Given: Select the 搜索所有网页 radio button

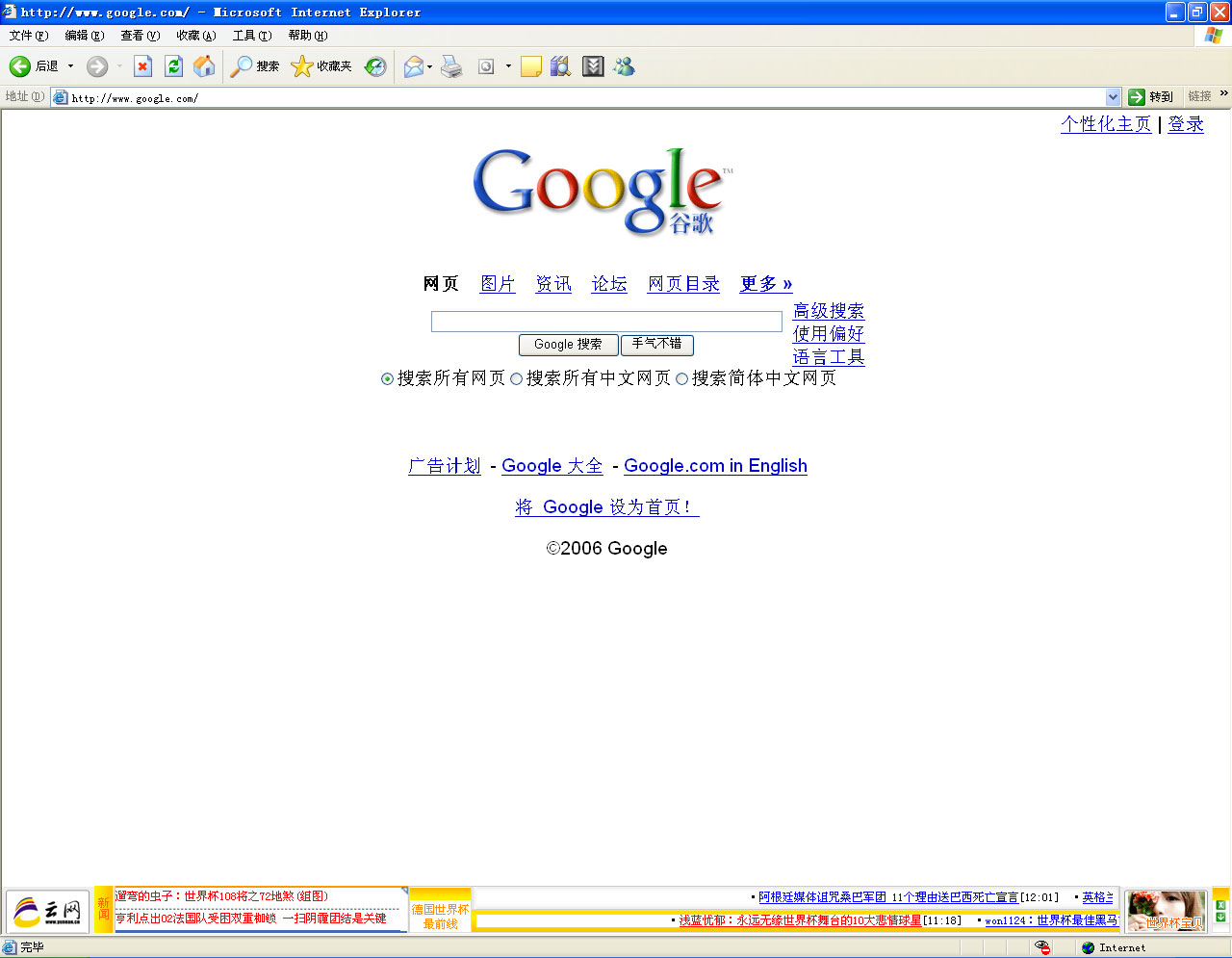Looking at the screenshot, I should click(x=387, y=379).
